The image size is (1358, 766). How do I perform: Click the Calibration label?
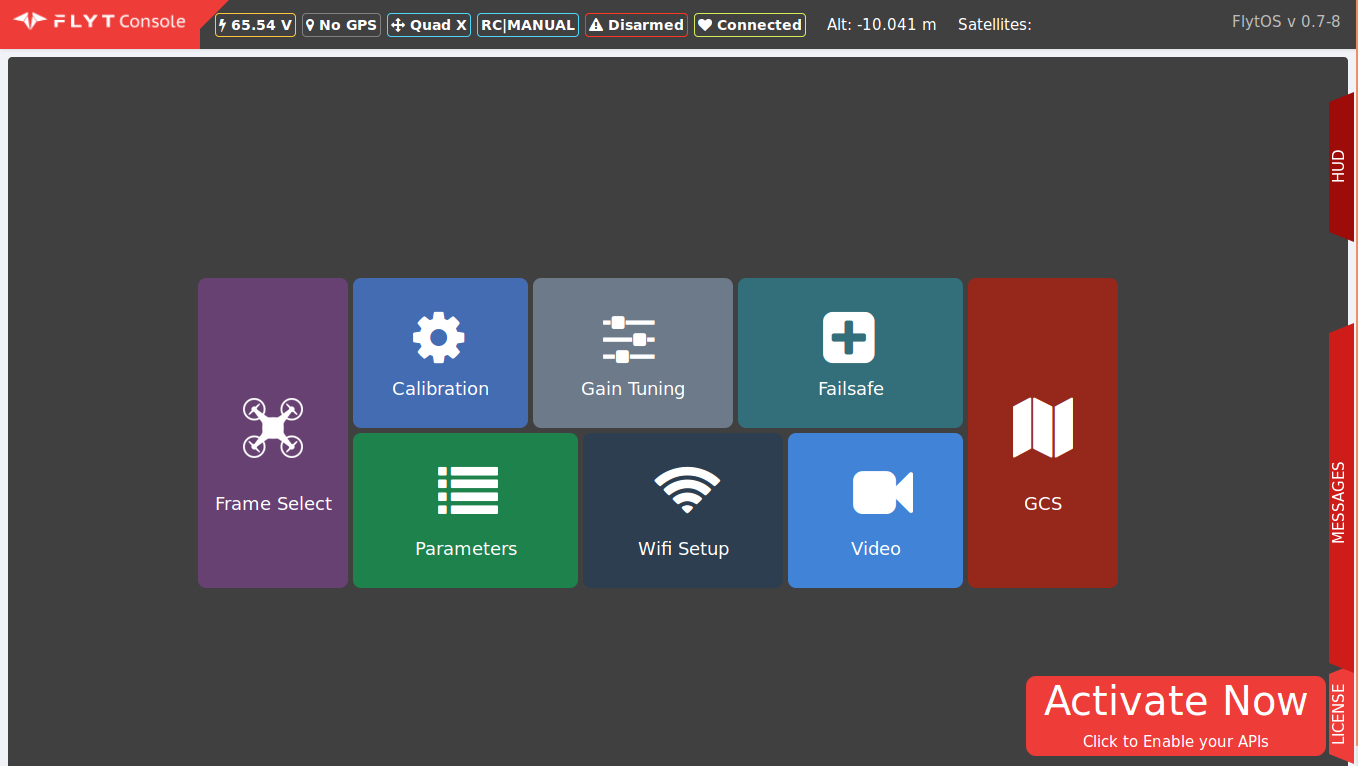click(440, 389)
